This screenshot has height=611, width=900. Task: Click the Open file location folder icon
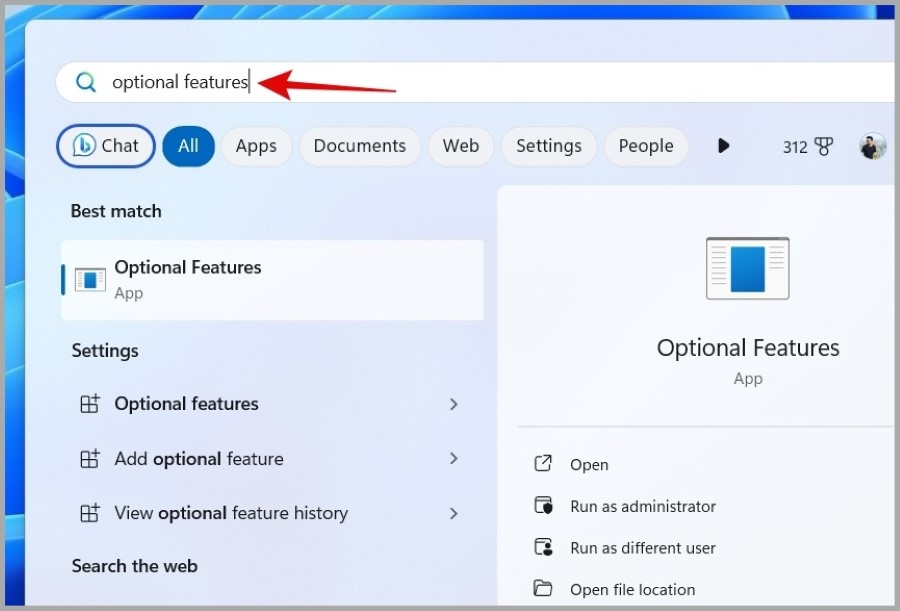543,588
